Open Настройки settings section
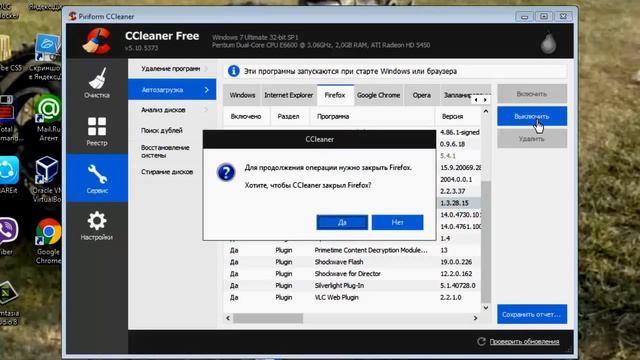640x360 pixels. pos(97,226)
